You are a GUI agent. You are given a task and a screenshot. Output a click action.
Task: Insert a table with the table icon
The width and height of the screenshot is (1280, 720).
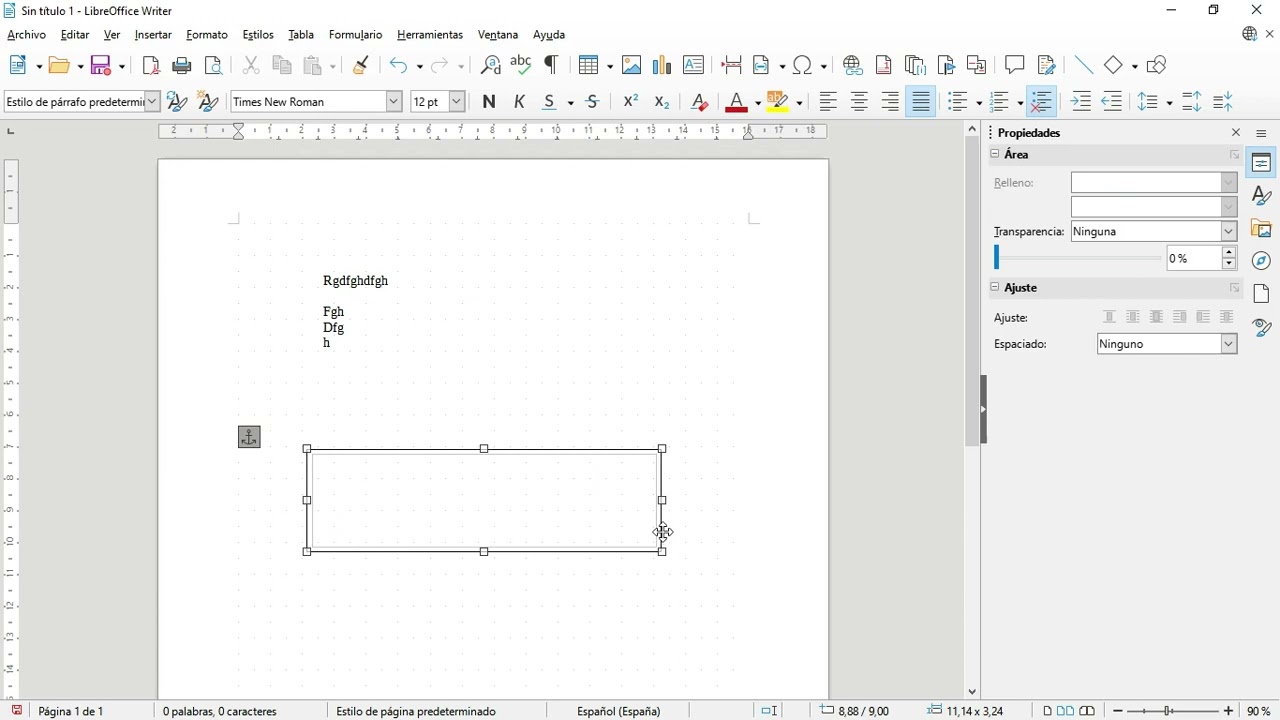point(590,66)
